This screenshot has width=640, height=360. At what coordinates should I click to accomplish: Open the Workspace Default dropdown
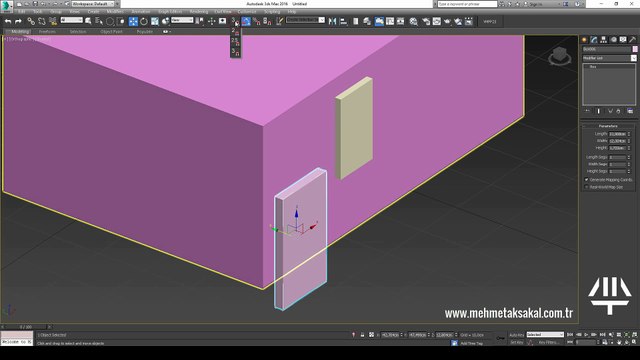point(93,4)
